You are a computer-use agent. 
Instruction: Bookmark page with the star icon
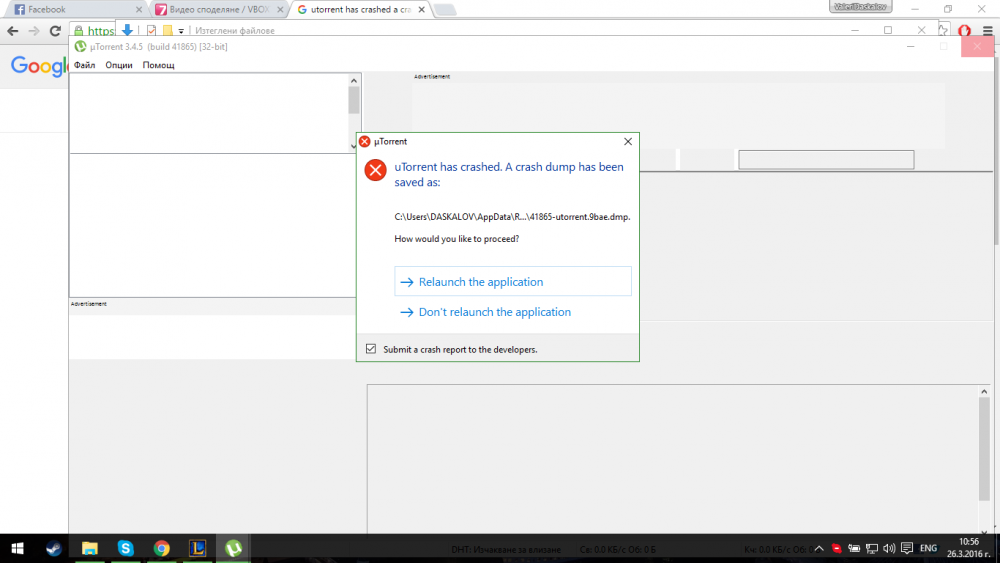[943, 31]
